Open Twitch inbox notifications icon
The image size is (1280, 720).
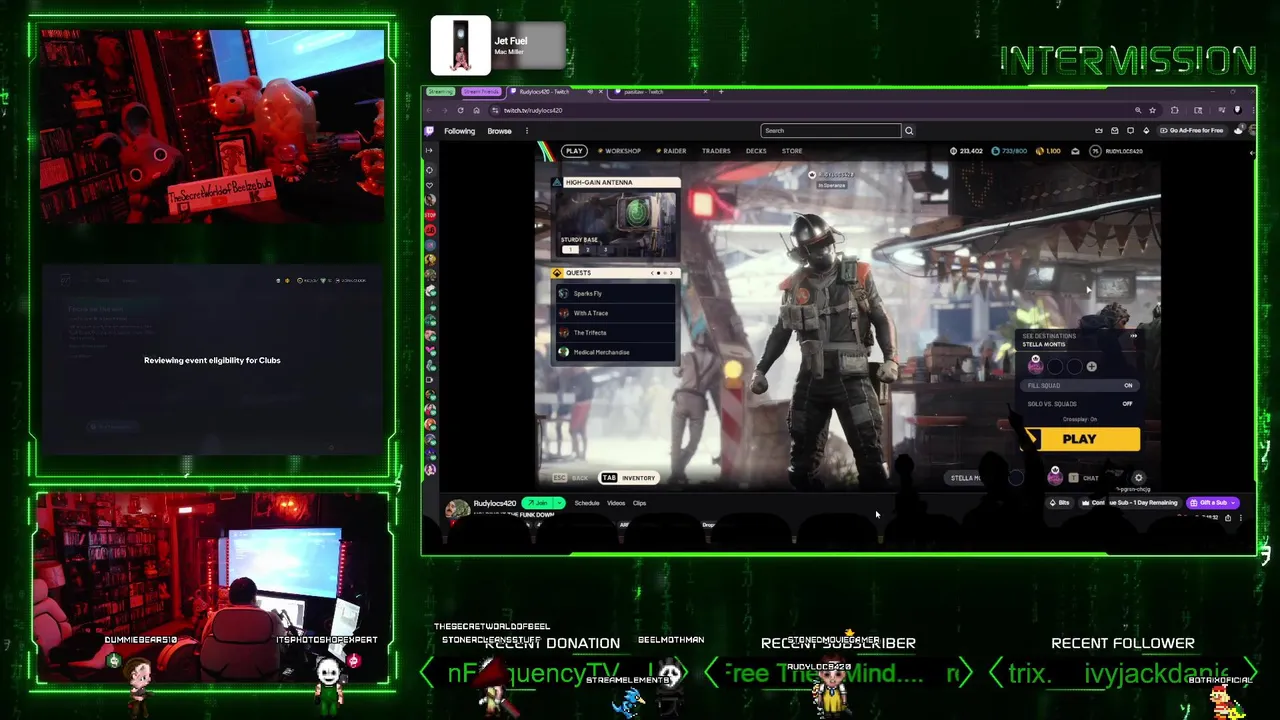tap(1115, 131)
